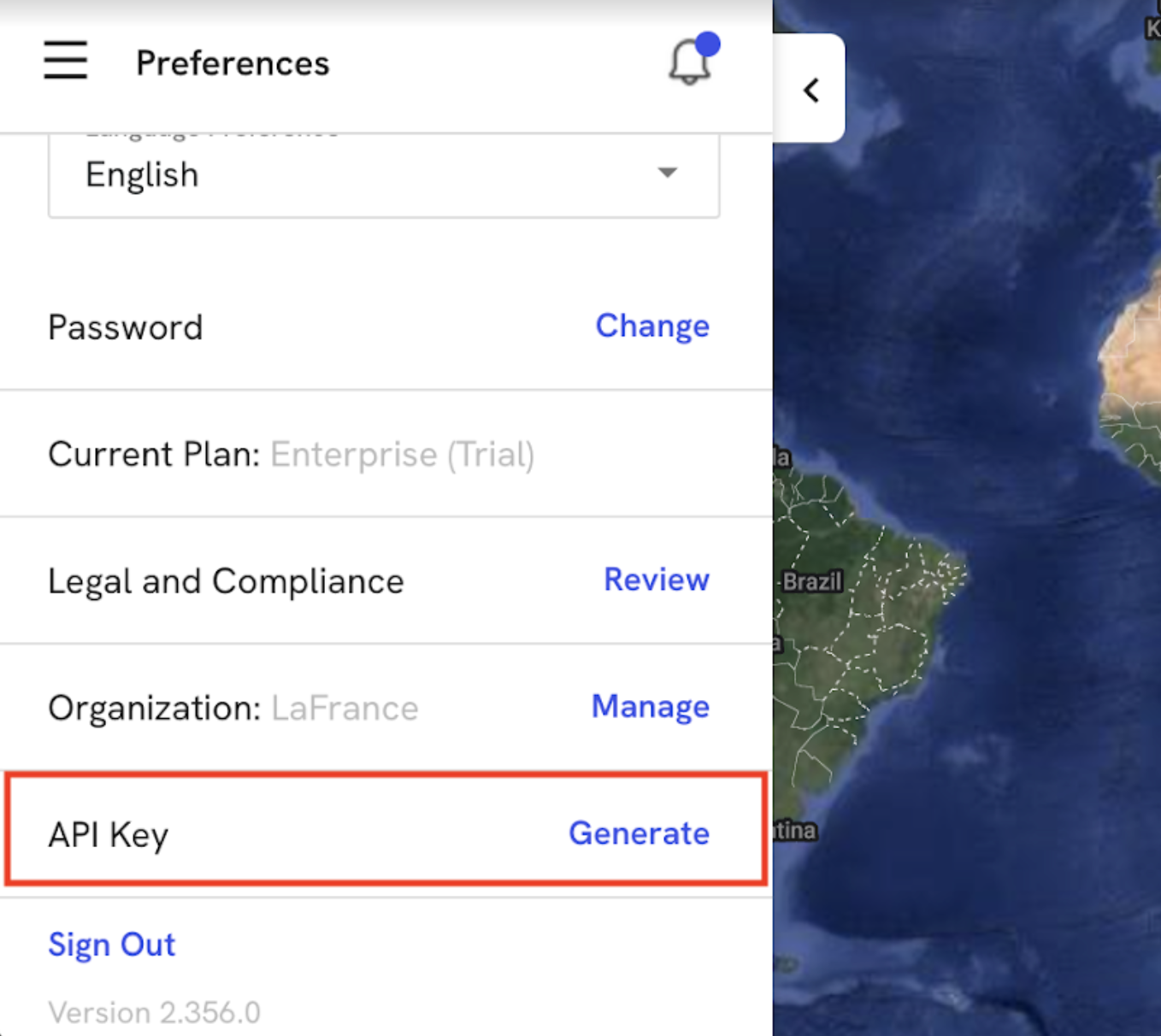The height and width of the screenshot is (1036, 1161).
Task: Select the Current Plan row
Action: [x=386, y=454]
